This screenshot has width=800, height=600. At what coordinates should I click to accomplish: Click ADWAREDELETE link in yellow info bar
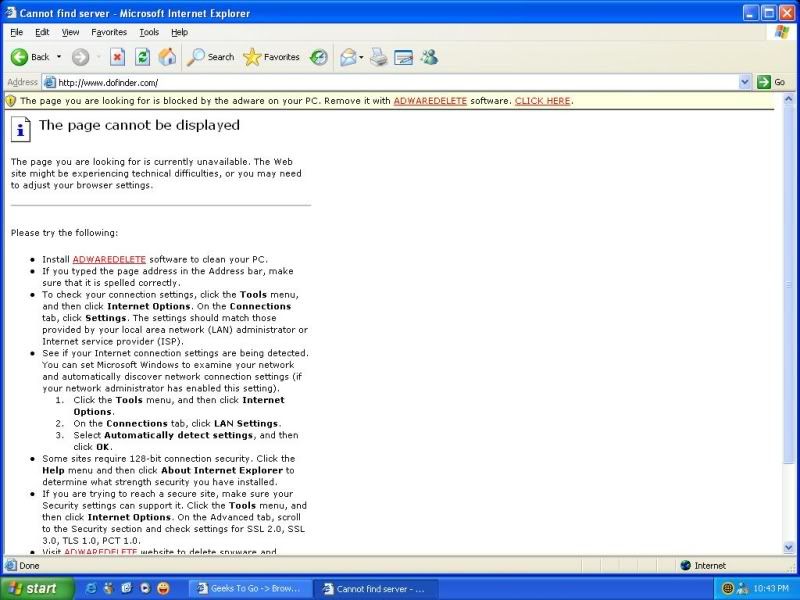point(430,101)
